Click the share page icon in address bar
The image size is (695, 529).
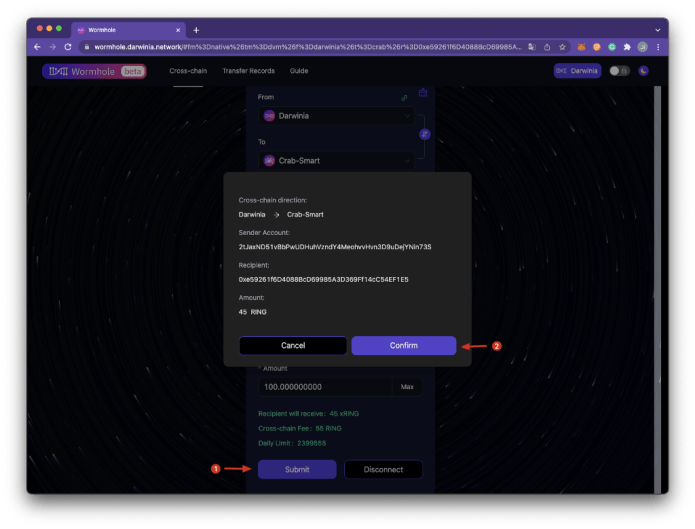[x=547, y=47]
